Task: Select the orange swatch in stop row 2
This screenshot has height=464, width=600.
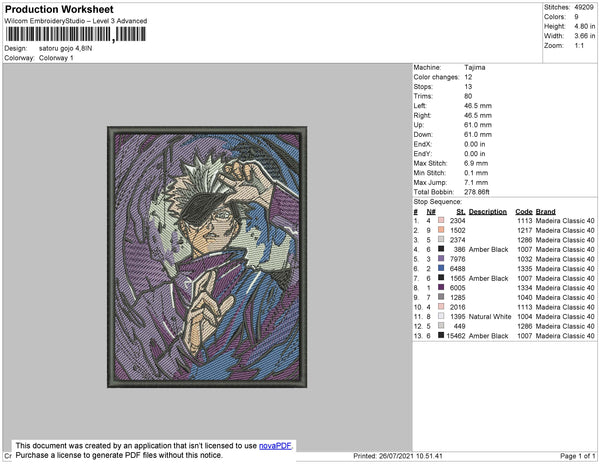Action: click(441, 230)
